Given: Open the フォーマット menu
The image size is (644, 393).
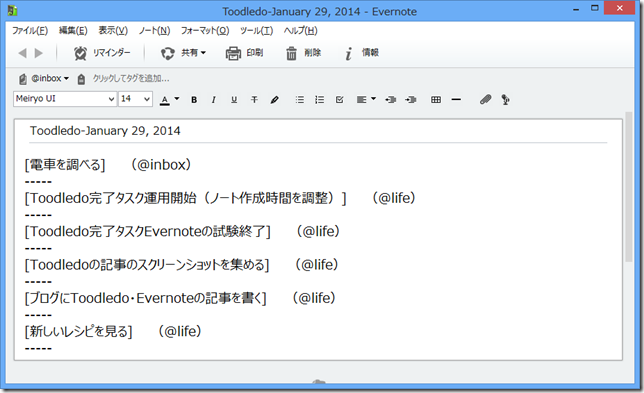Looking at the screenshot, I should (205, 30).
